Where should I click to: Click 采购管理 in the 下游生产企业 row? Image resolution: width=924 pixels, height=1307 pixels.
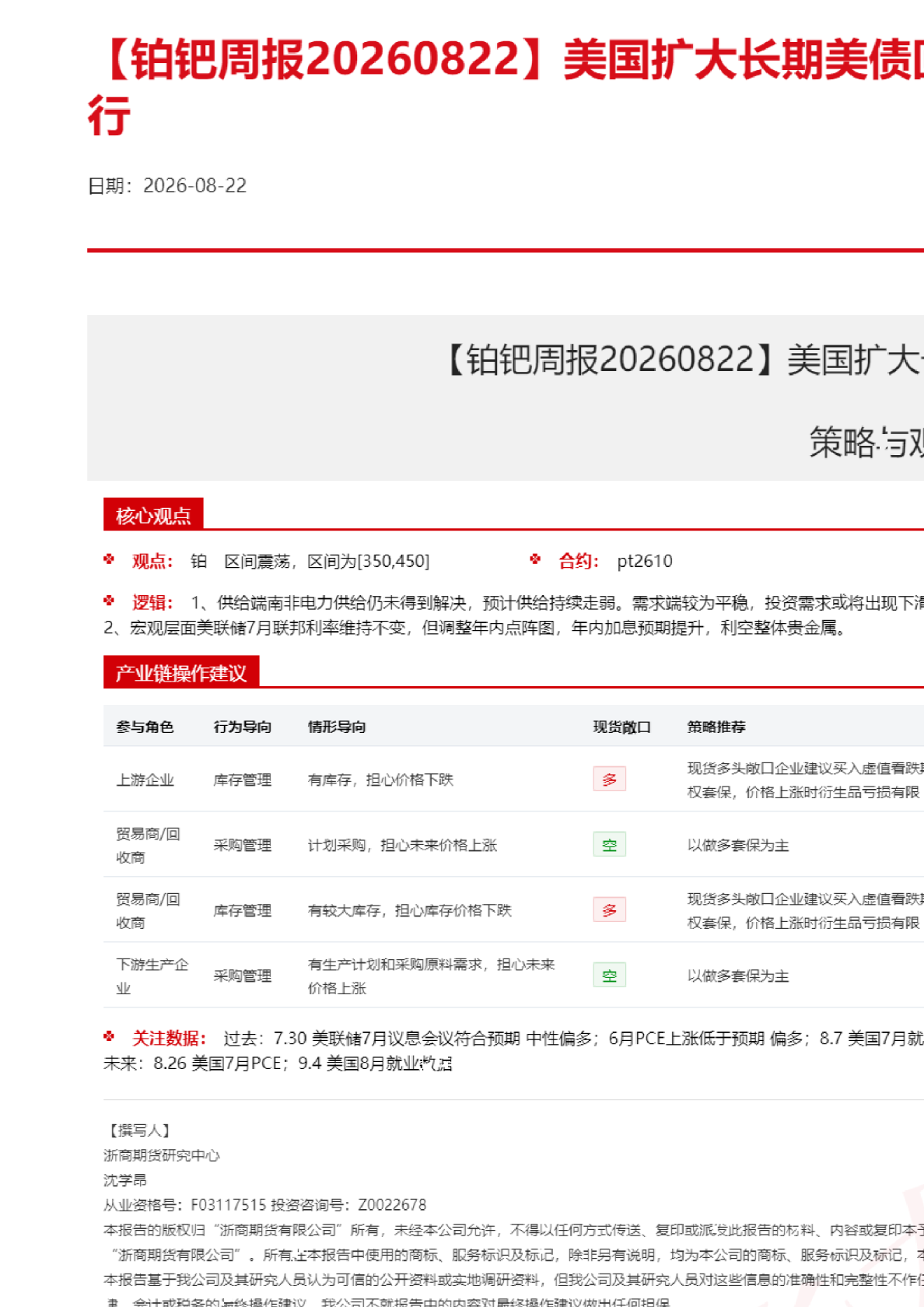coord(243,976)
